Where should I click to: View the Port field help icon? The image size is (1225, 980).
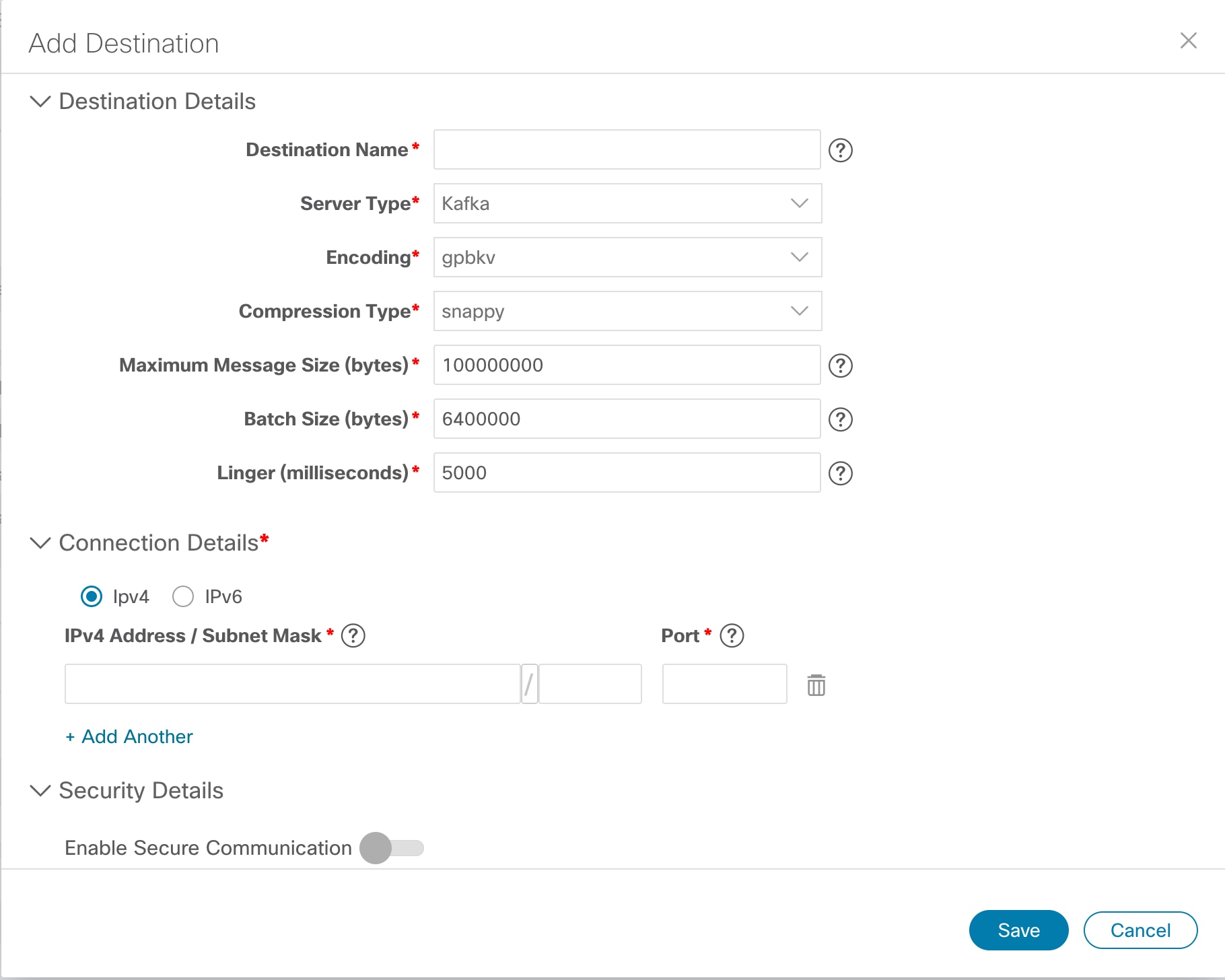[733, 635]
